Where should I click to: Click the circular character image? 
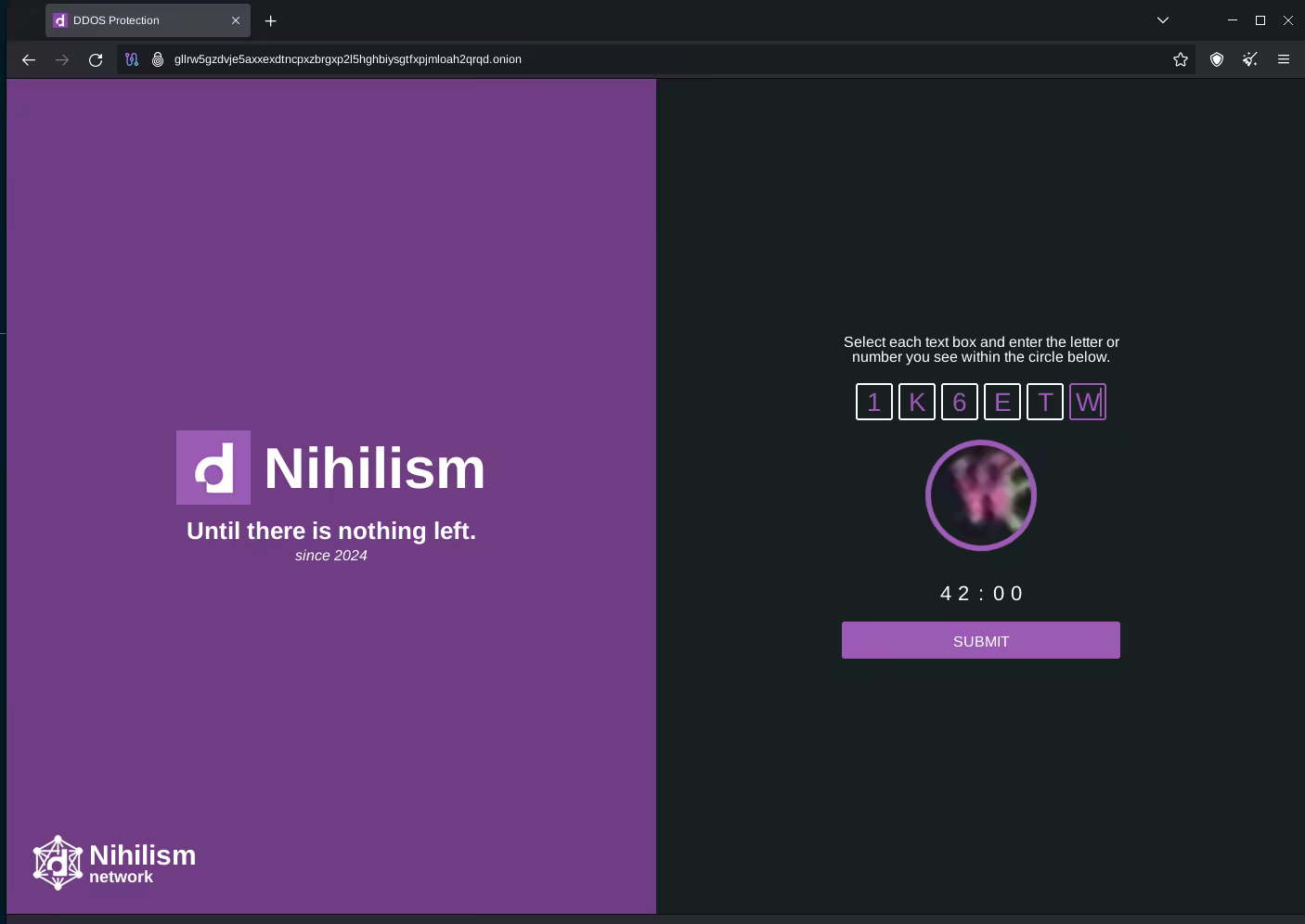[x=980, y=495]
